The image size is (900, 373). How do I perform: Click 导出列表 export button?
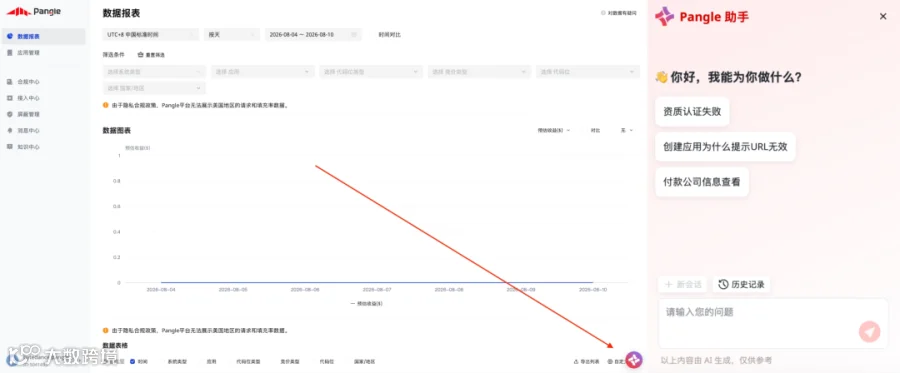pyautogui.click(x=587, y=362)
